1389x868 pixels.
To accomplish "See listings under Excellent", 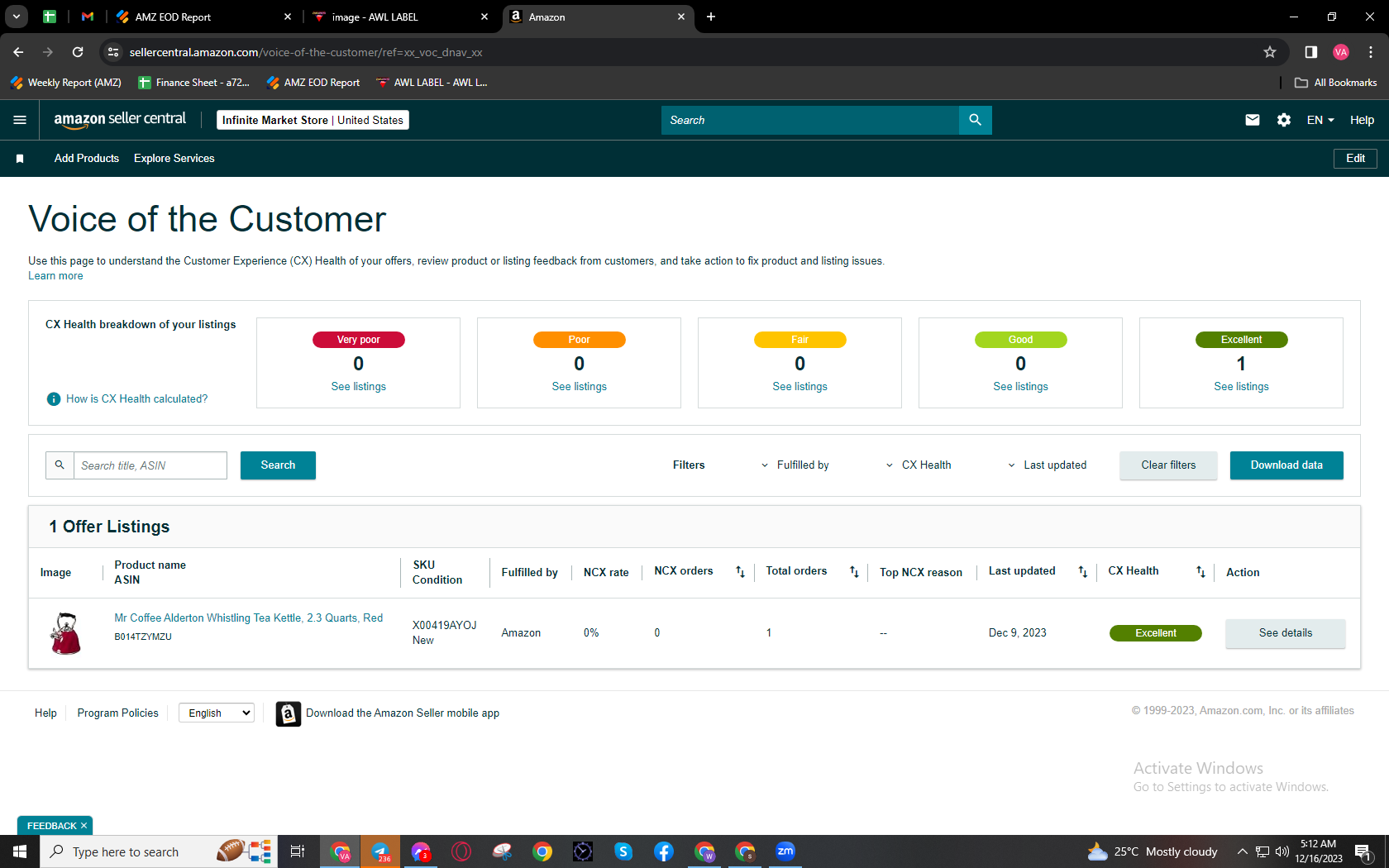I will [1242, 387].
